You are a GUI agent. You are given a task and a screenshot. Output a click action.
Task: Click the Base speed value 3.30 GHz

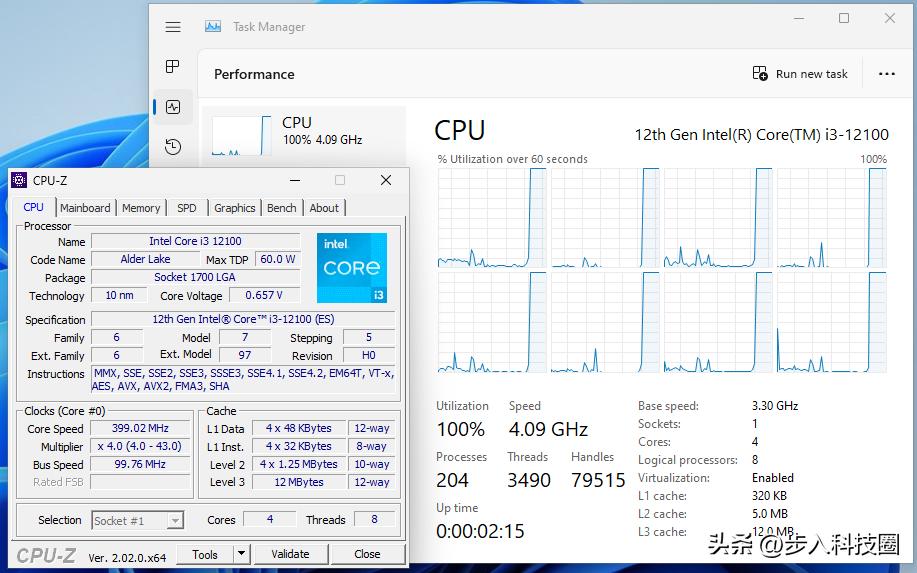[x=775, y=406]
